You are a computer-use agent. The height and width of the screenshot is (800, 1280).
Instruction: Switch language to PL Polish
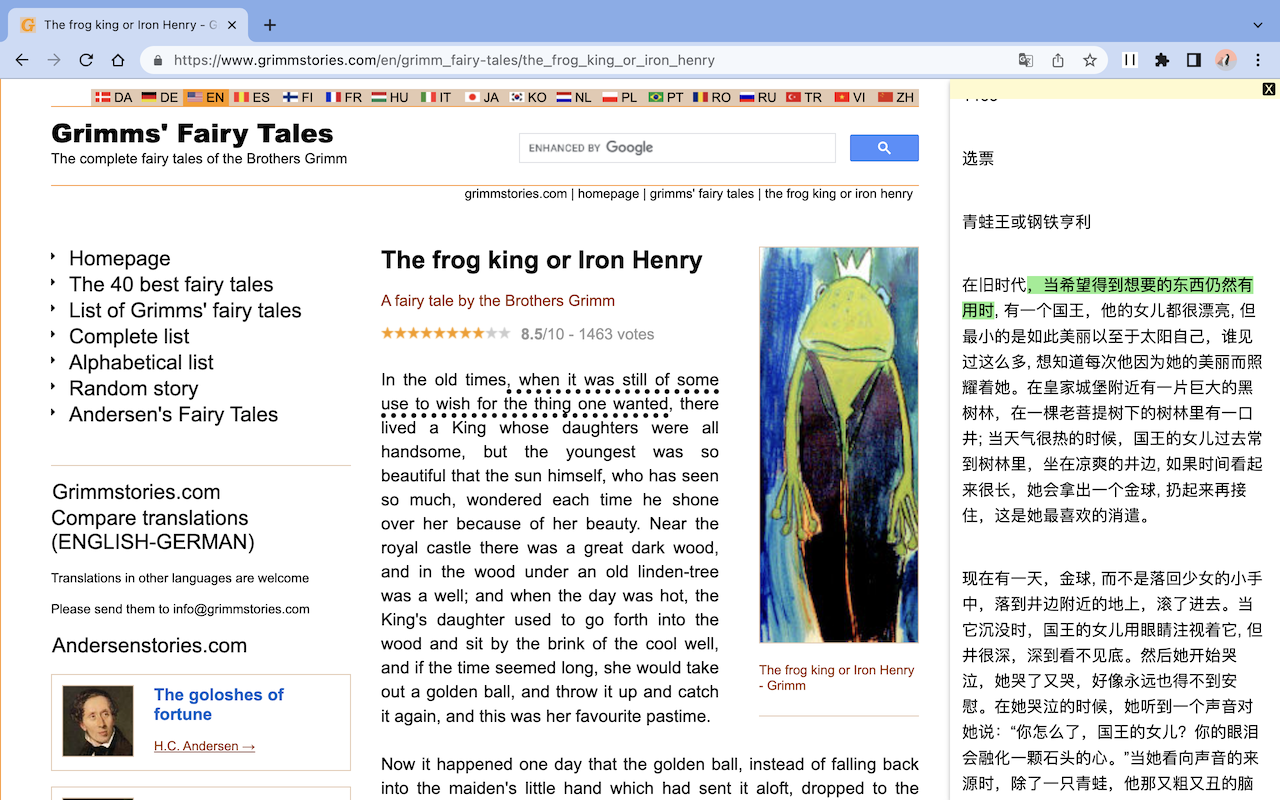point(621,97)
